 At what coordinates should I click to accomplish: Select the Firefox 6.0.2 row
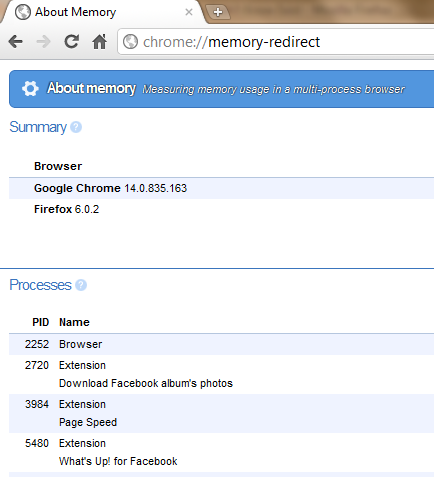click(x=221, y=209)
